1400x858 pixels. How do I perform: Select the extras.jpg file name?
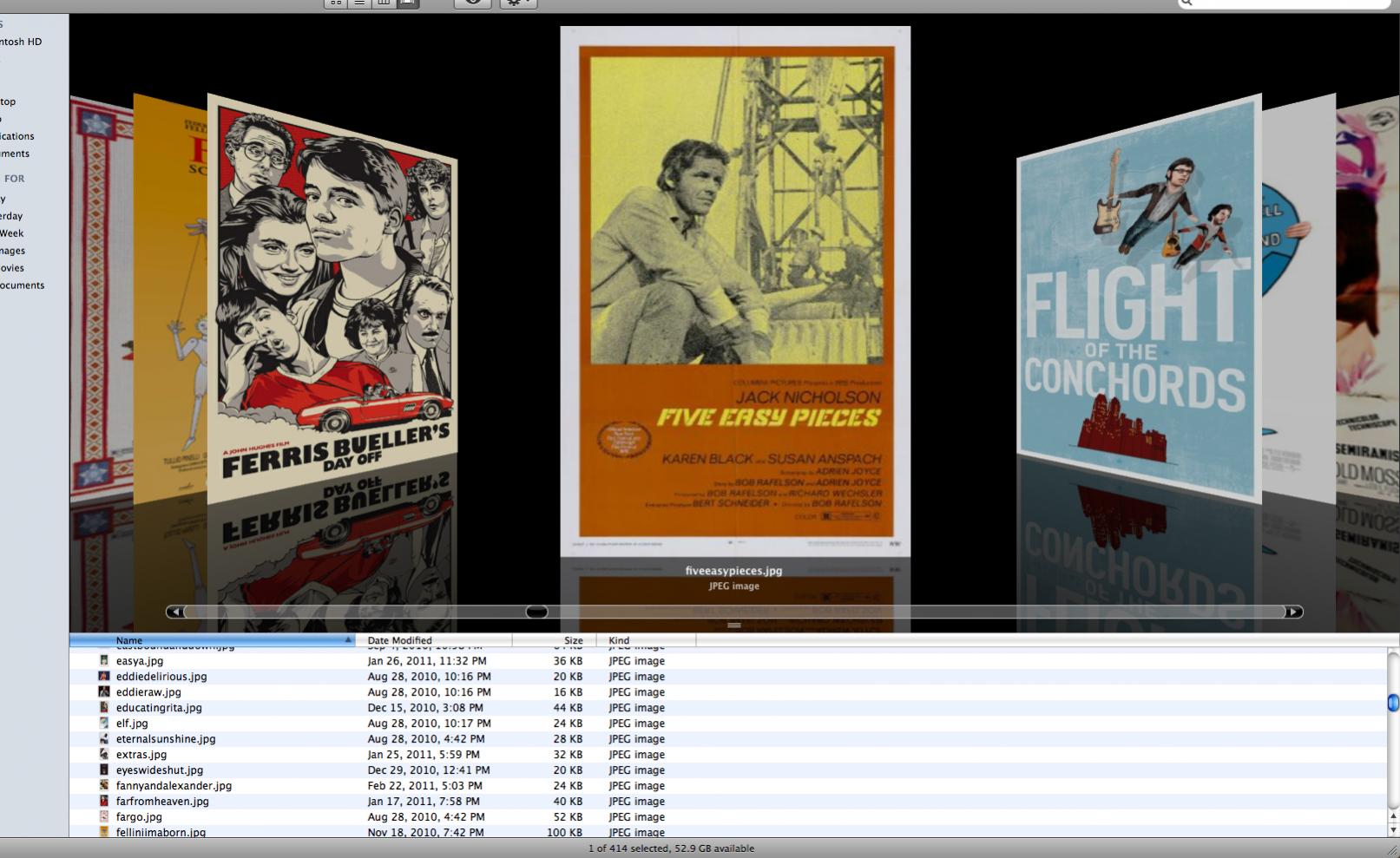[141, 755]
